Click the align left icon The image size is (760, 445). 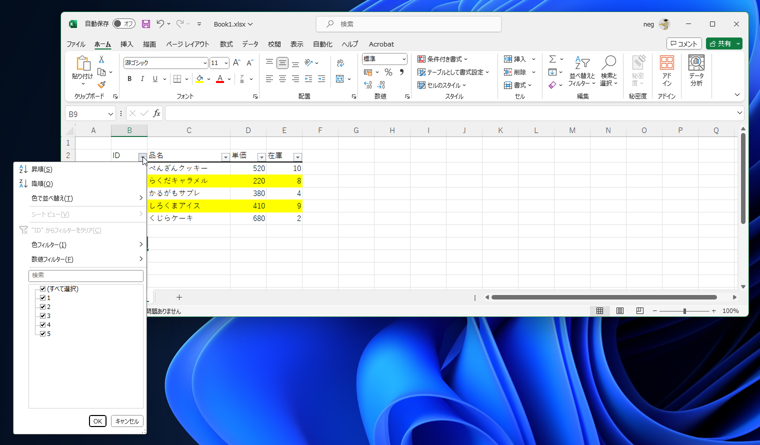(269, 79)
